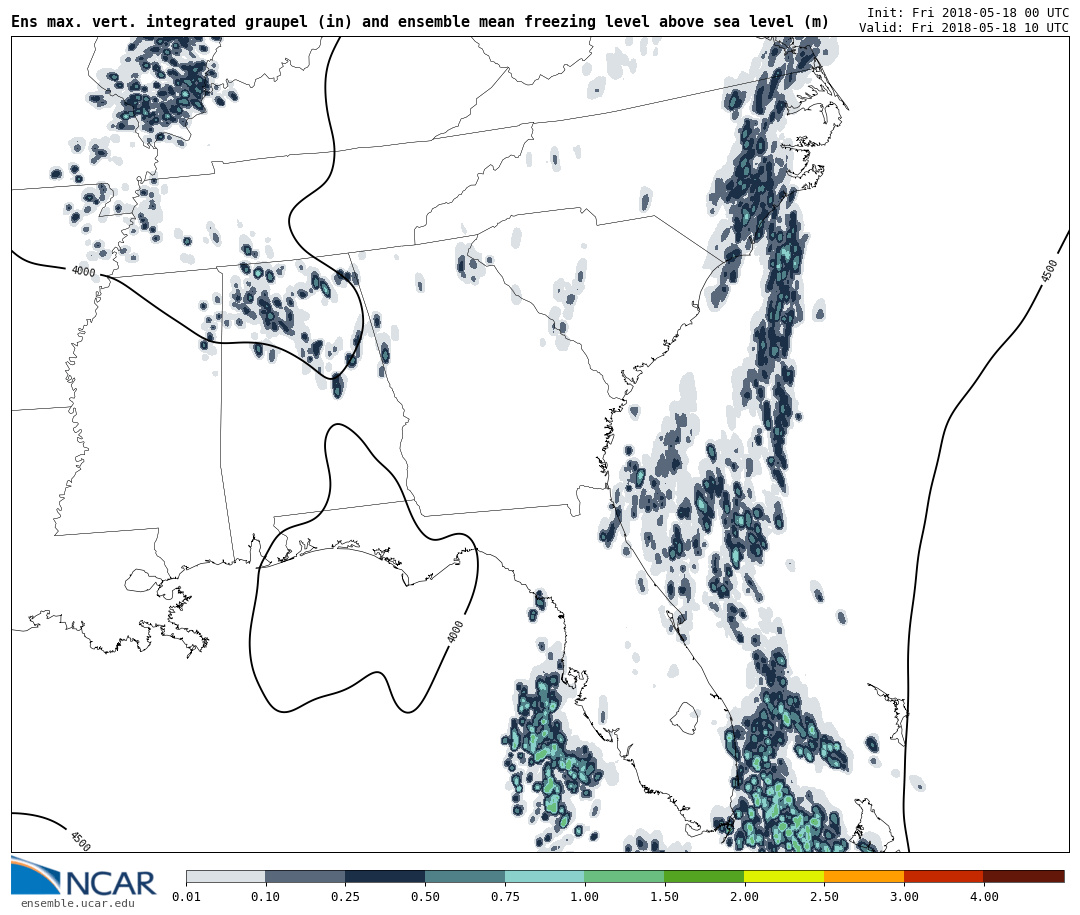Image resolution: width=1080 pixels, height=915 pixels.
Task: Click the Valid time text in the header
Action: click(963, 28)
